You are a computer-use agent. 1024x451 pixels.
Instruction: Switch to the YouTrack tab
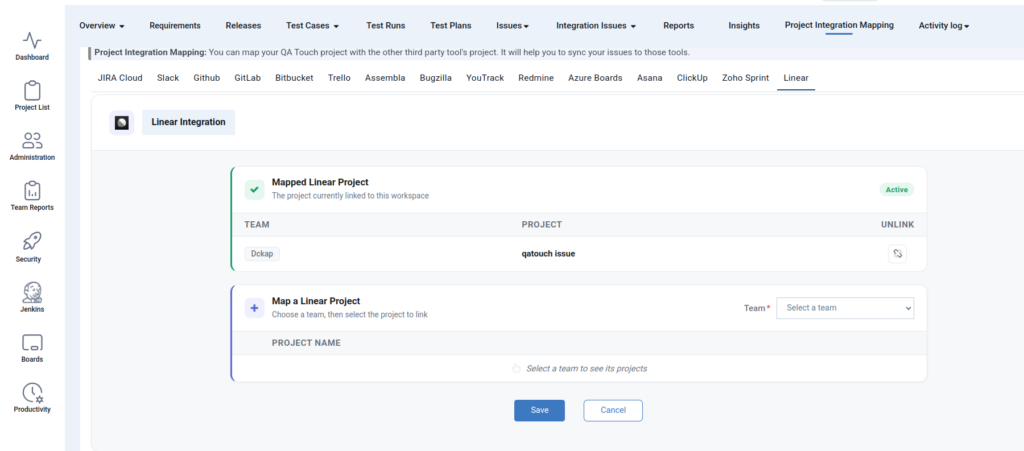485,78
